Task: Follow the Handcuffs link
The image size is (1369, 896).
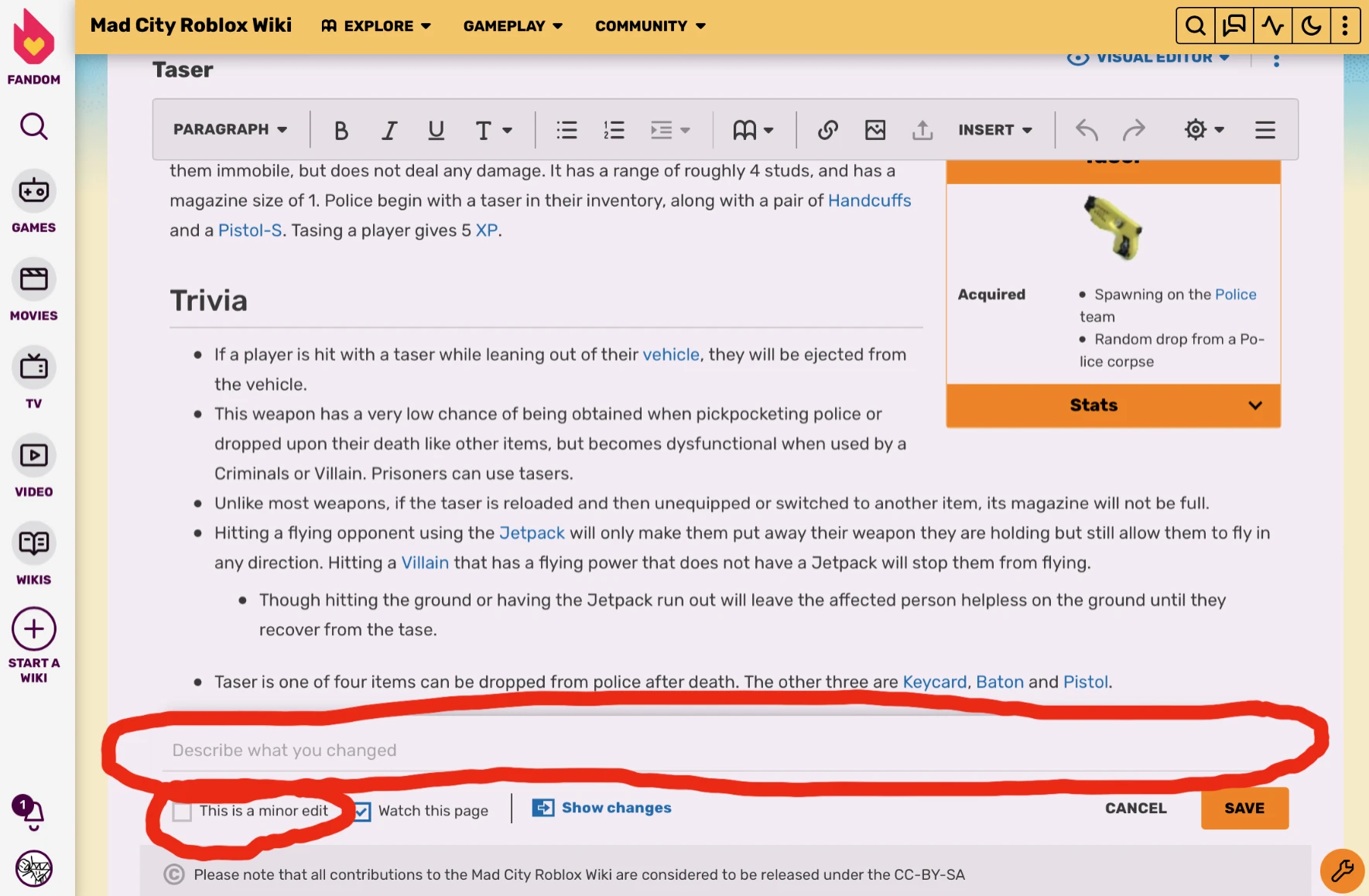Action: (x=869, y=200)
